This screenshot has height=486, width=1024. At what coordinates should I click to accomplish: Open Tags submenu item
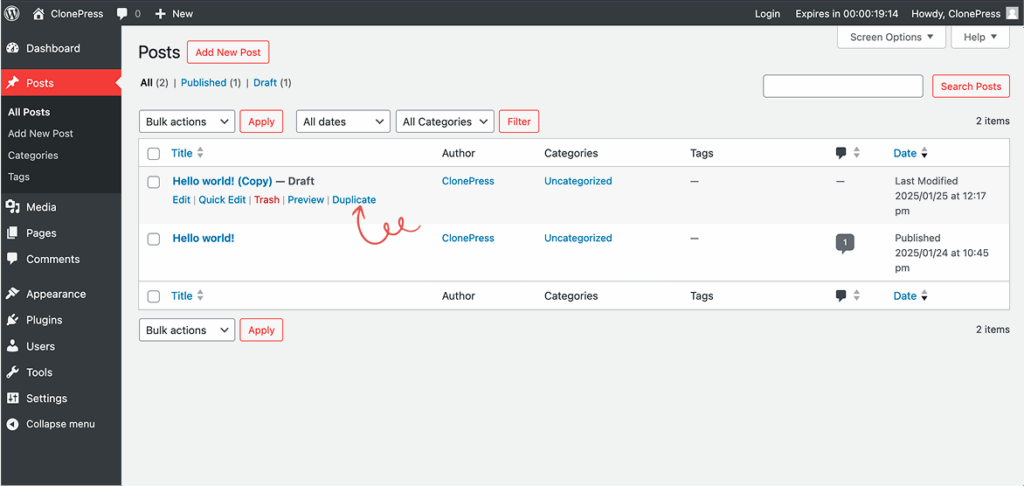[x=18, y=176]
